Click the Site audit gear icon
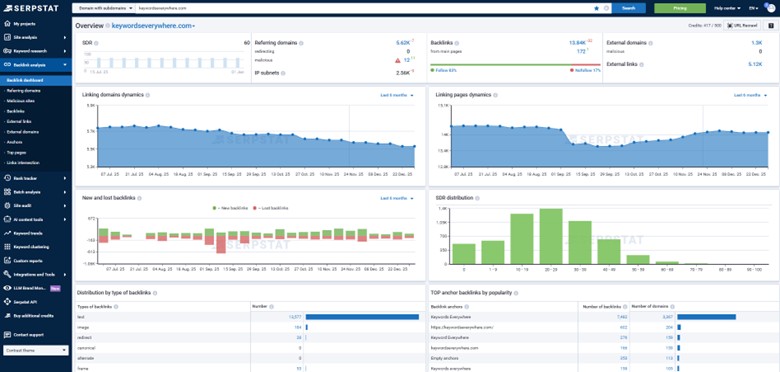The image size is (780, 372). pos(7,205)
